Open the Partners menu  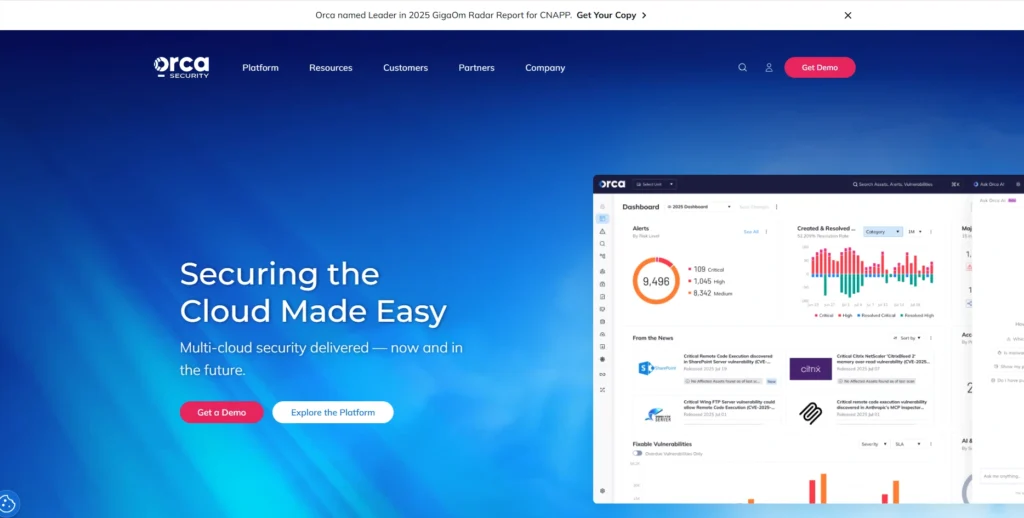click(x=476, y=67)
